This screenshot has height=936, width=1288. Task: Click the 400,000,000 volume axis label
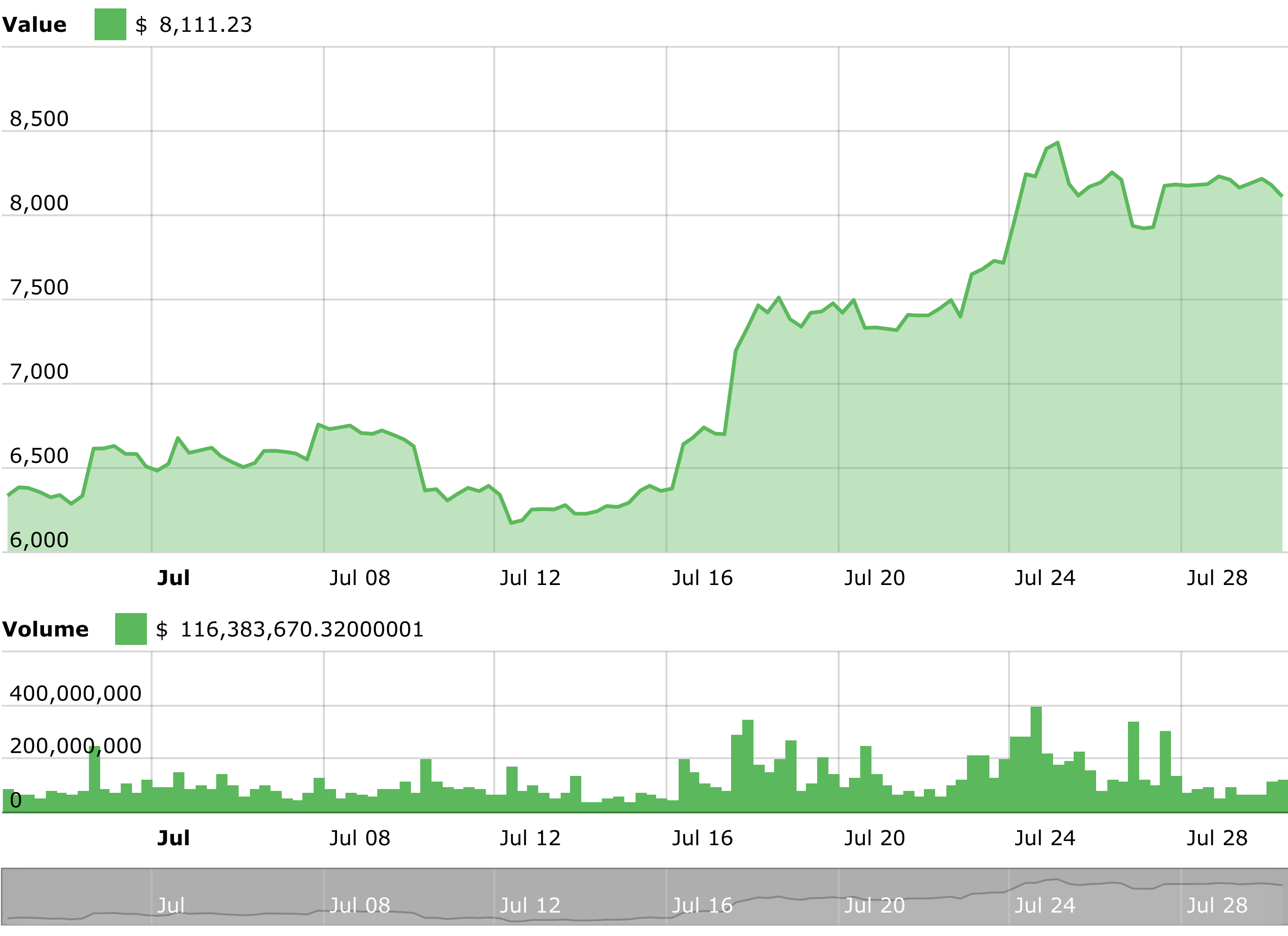pos(75,694)
